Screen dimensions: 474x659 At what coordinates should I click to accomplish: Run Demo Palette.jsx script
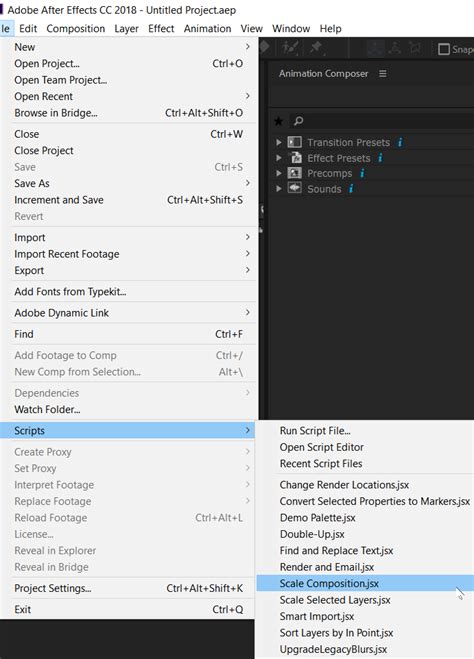coord(365,518)
